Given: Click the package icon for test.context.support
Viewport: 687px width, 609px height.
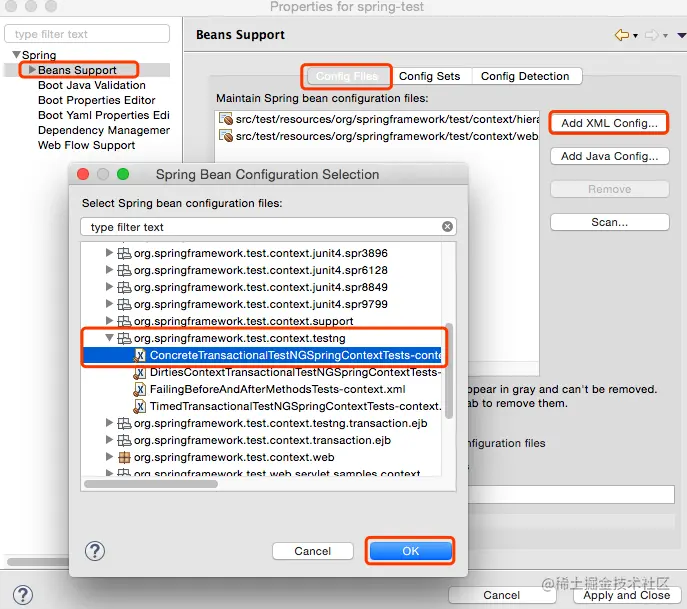Looking at the screenshot, I should [x=124, y=321].
